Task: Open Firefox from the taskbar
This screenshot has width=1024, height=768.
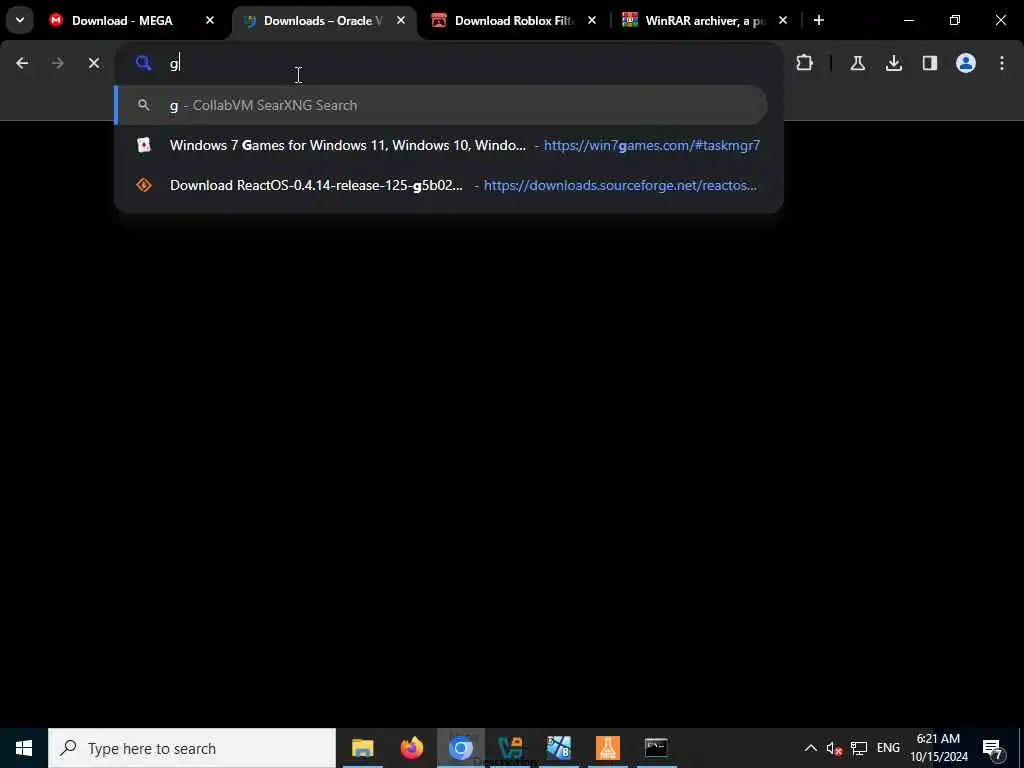Action: coord(411,748)
